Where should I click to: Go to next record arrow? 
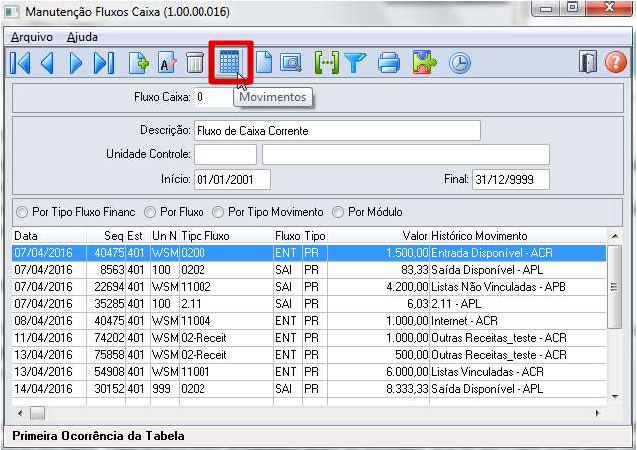(x=76, y=63)
